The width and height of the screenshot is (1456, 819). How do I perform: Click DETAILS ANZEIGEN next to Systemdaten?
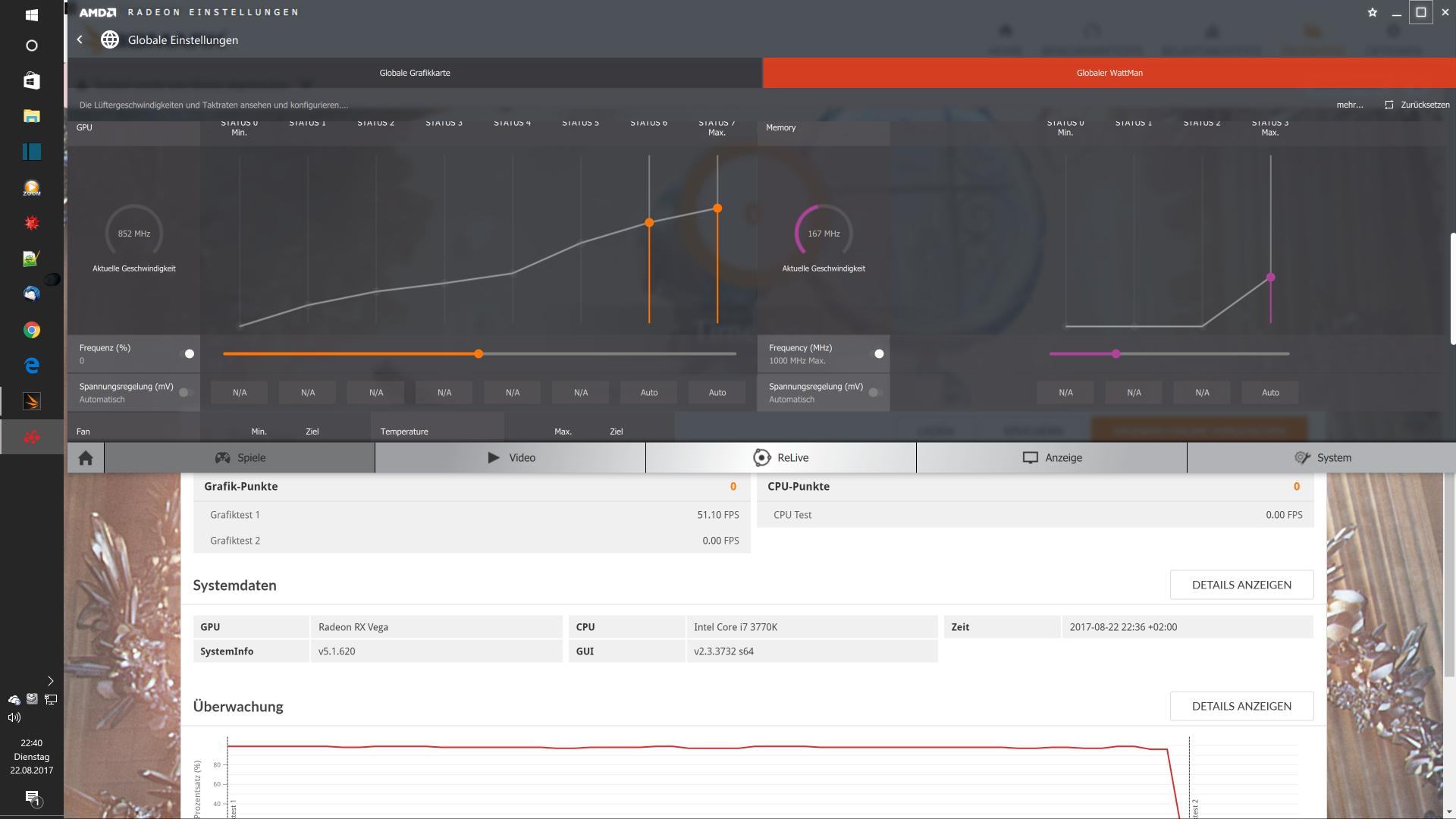1241,585
